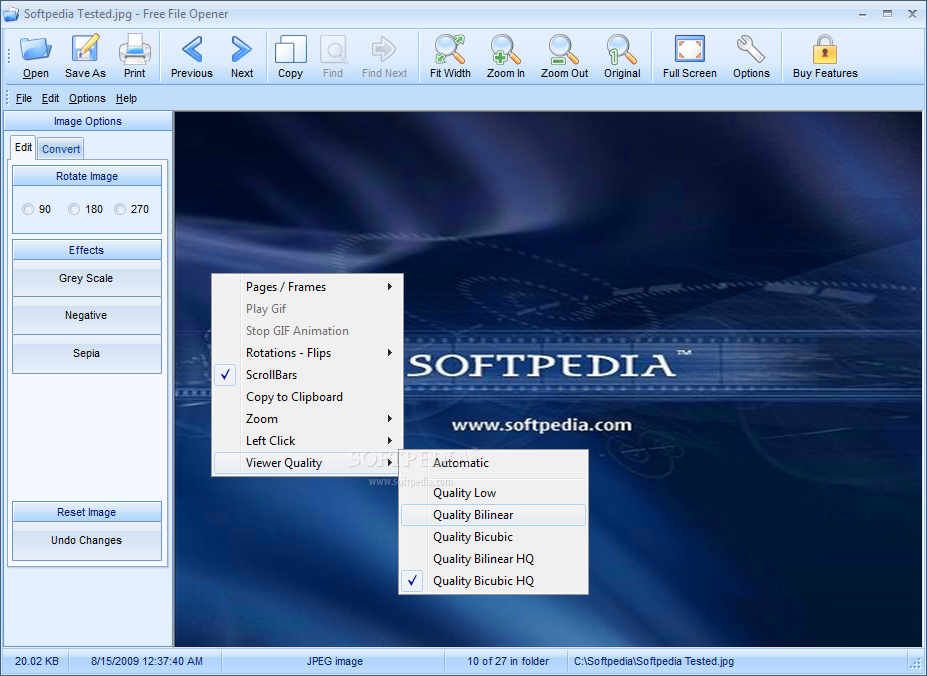927x676 pixels.
Task: Apply the Grey Scale effect
Action: coord(86,278)
